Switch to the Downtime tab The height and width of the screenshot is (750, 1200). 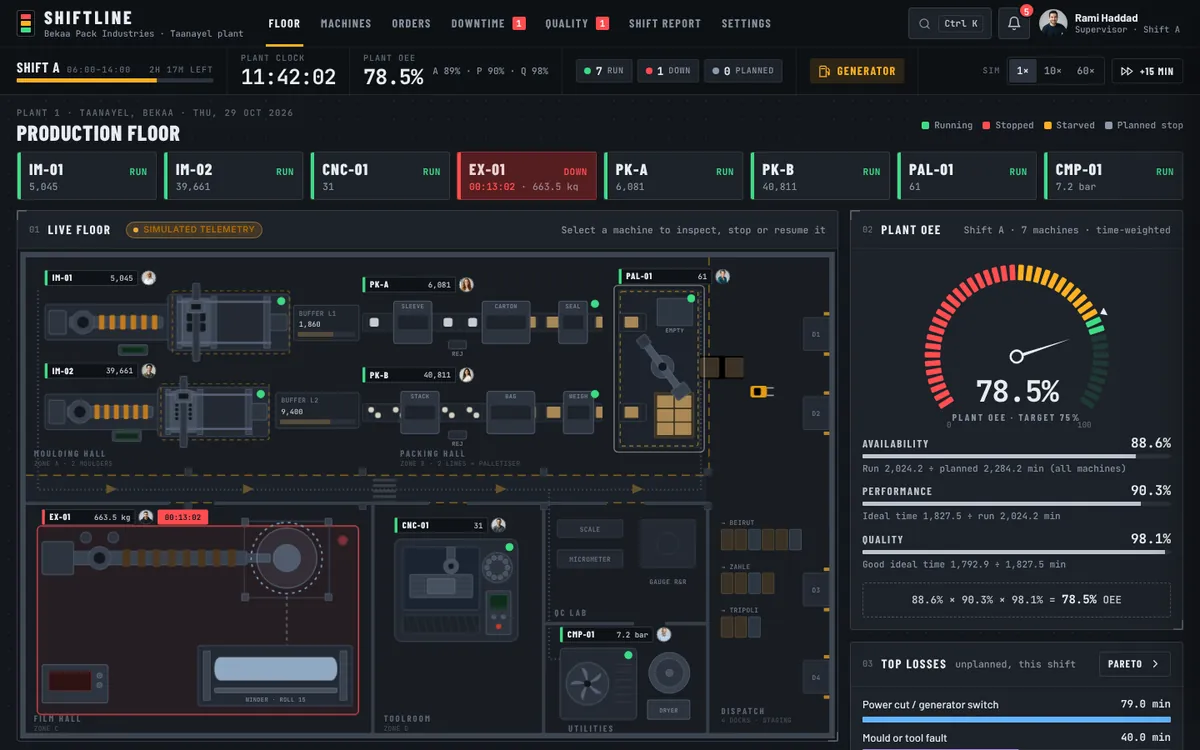pyautogui.click(x=488, y=23)
